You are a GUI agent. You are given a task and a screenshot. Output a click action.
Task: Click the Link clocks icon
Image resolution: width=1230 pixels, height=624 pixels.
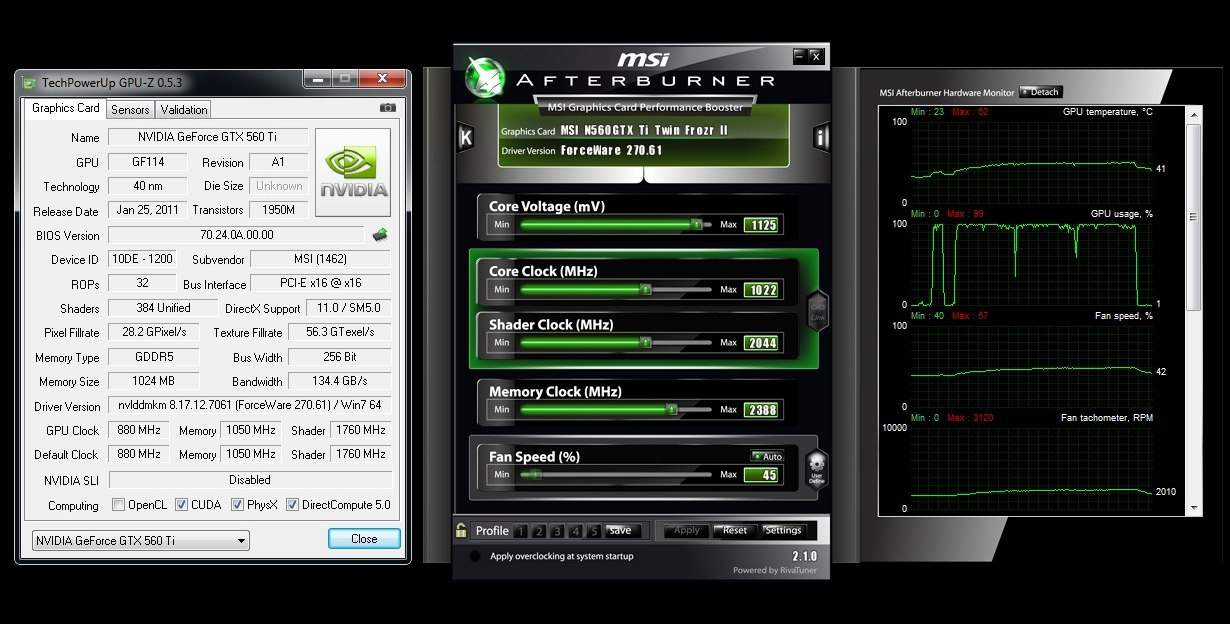point(817,309)
